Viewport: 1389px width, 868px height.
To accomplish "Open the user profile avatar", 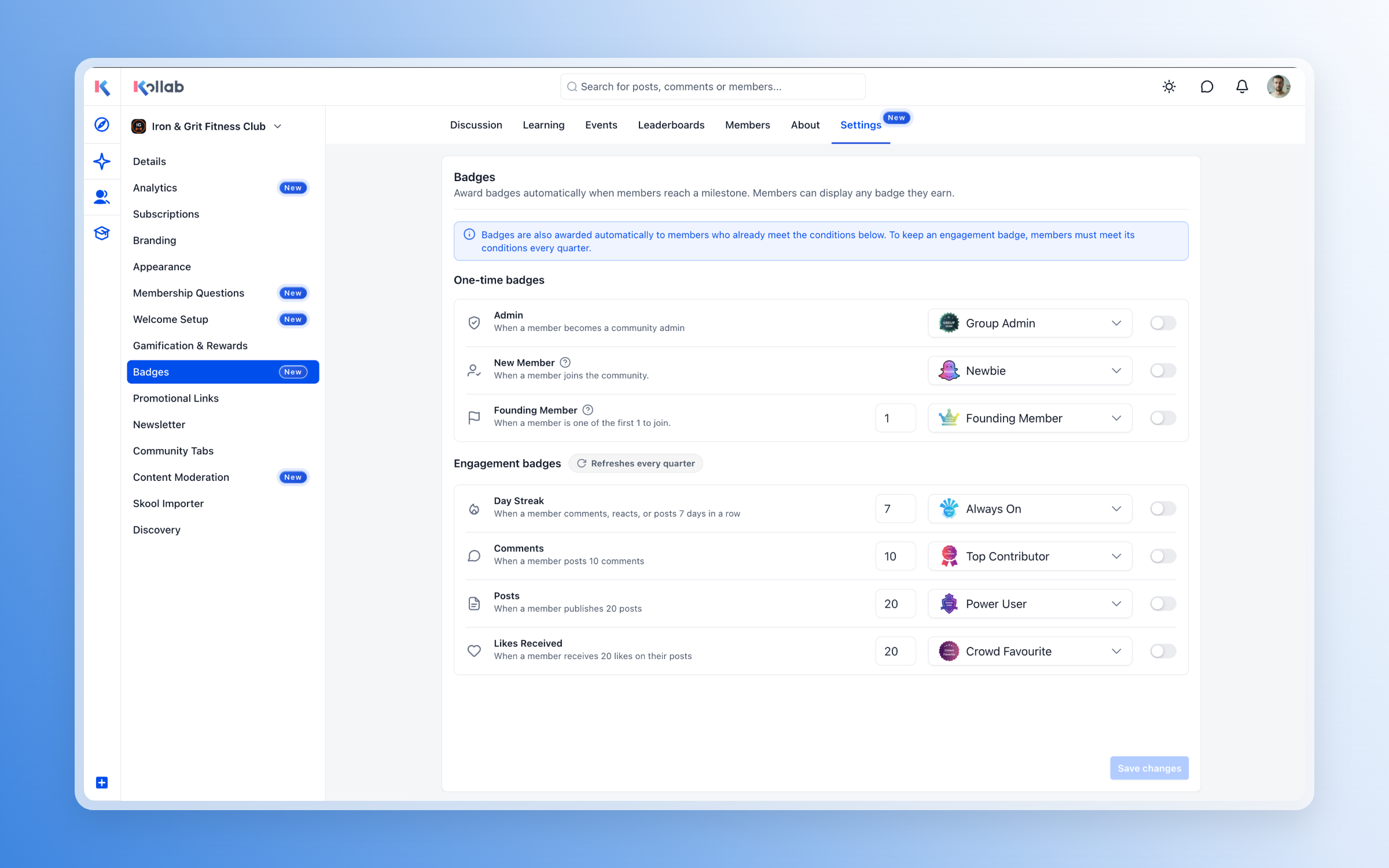I will 1278,87.
